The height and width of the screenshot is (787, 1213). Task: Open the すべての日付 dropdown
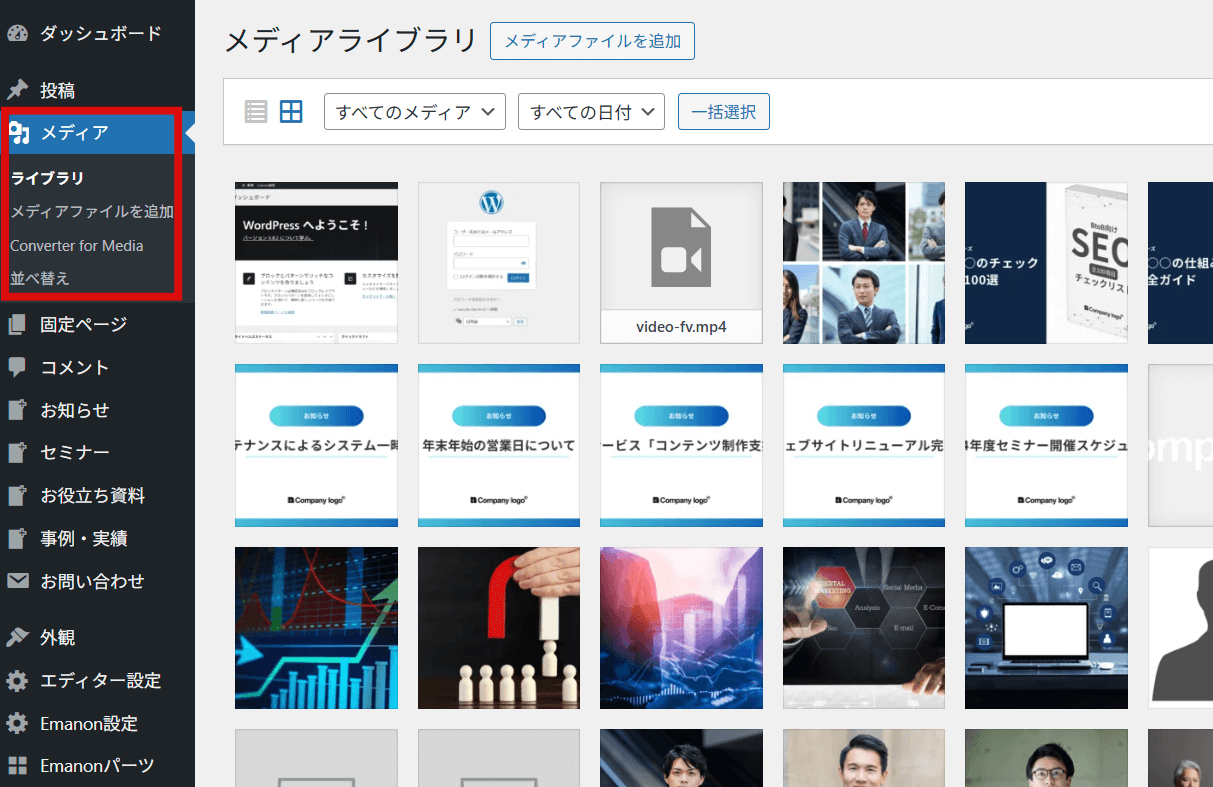591,112
